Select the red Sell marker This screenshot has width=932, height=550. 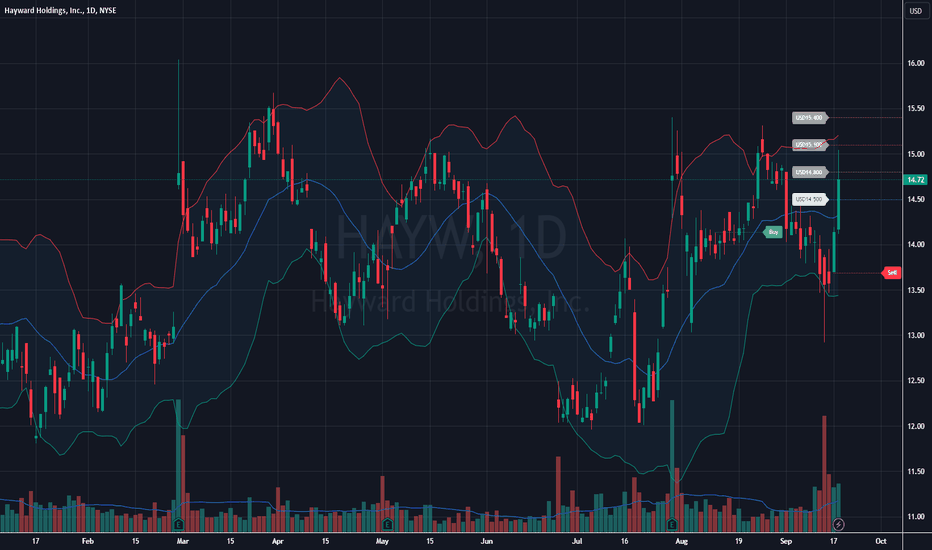892,273
